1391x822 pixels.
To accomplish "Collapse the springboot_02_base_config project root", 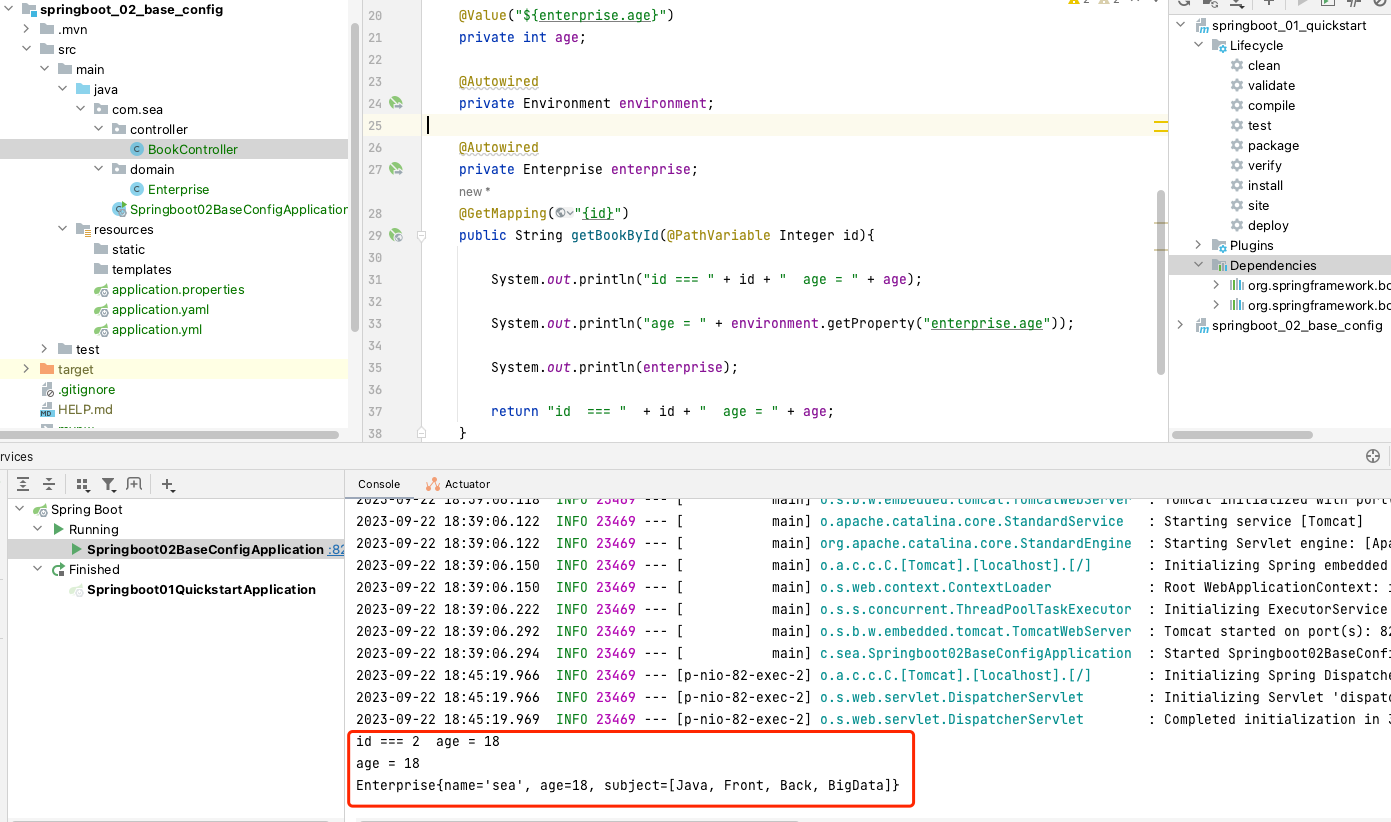I will click(x=8, y=9).
